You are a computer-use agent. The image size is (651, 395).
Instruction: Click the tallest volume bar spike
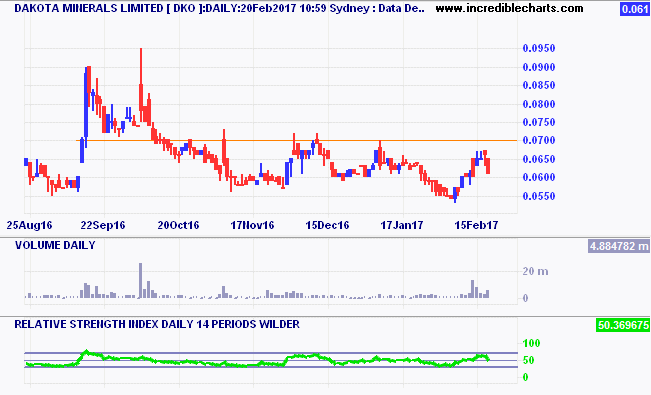pos(140,280)
